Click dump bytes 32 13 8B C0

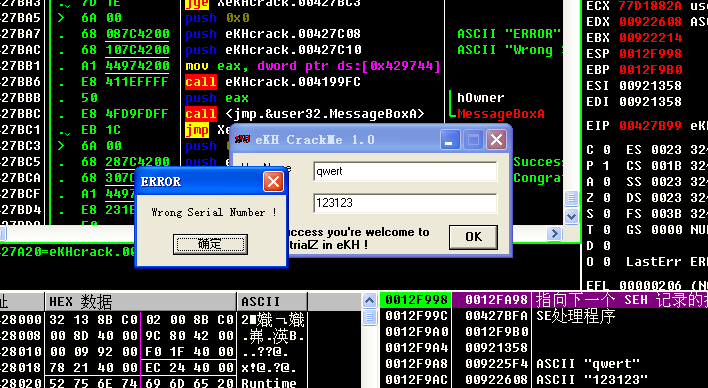coord(93,320)
